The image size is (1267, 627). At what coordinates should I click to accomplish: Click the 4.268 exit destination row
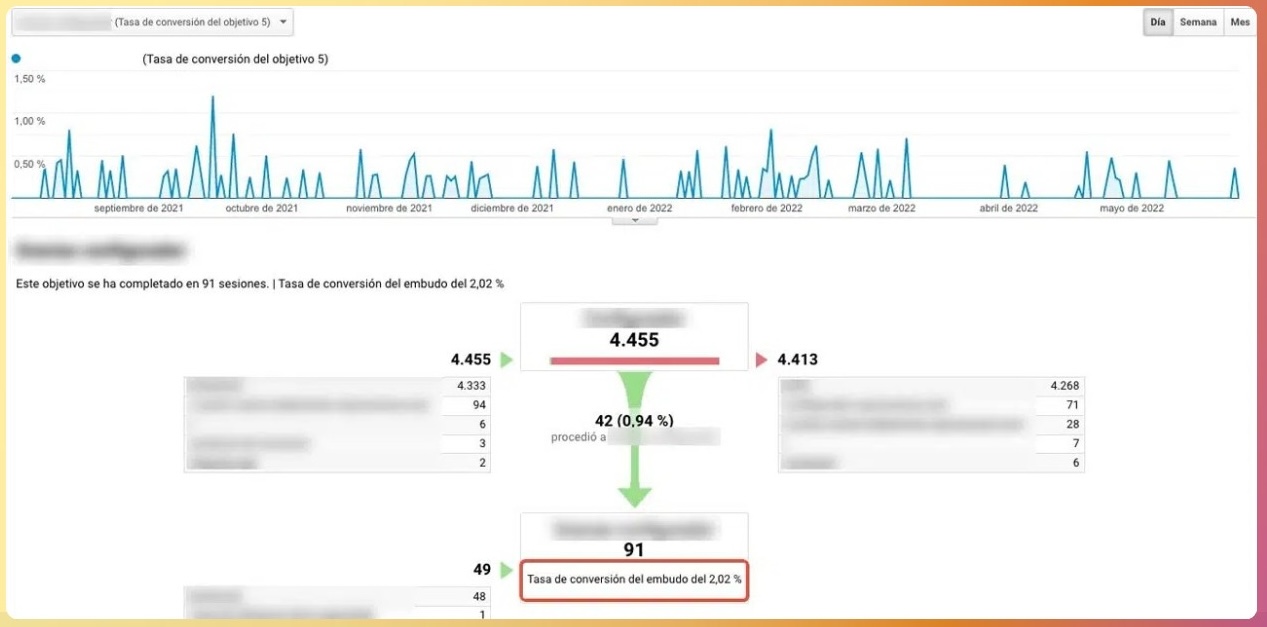(930, 386)
